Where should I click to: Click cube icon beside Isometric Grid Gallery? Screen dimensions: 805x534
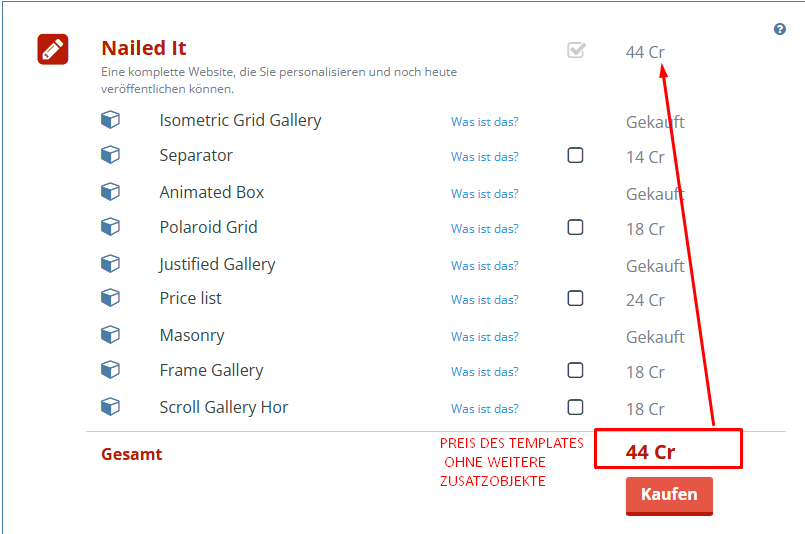point(110,120)
